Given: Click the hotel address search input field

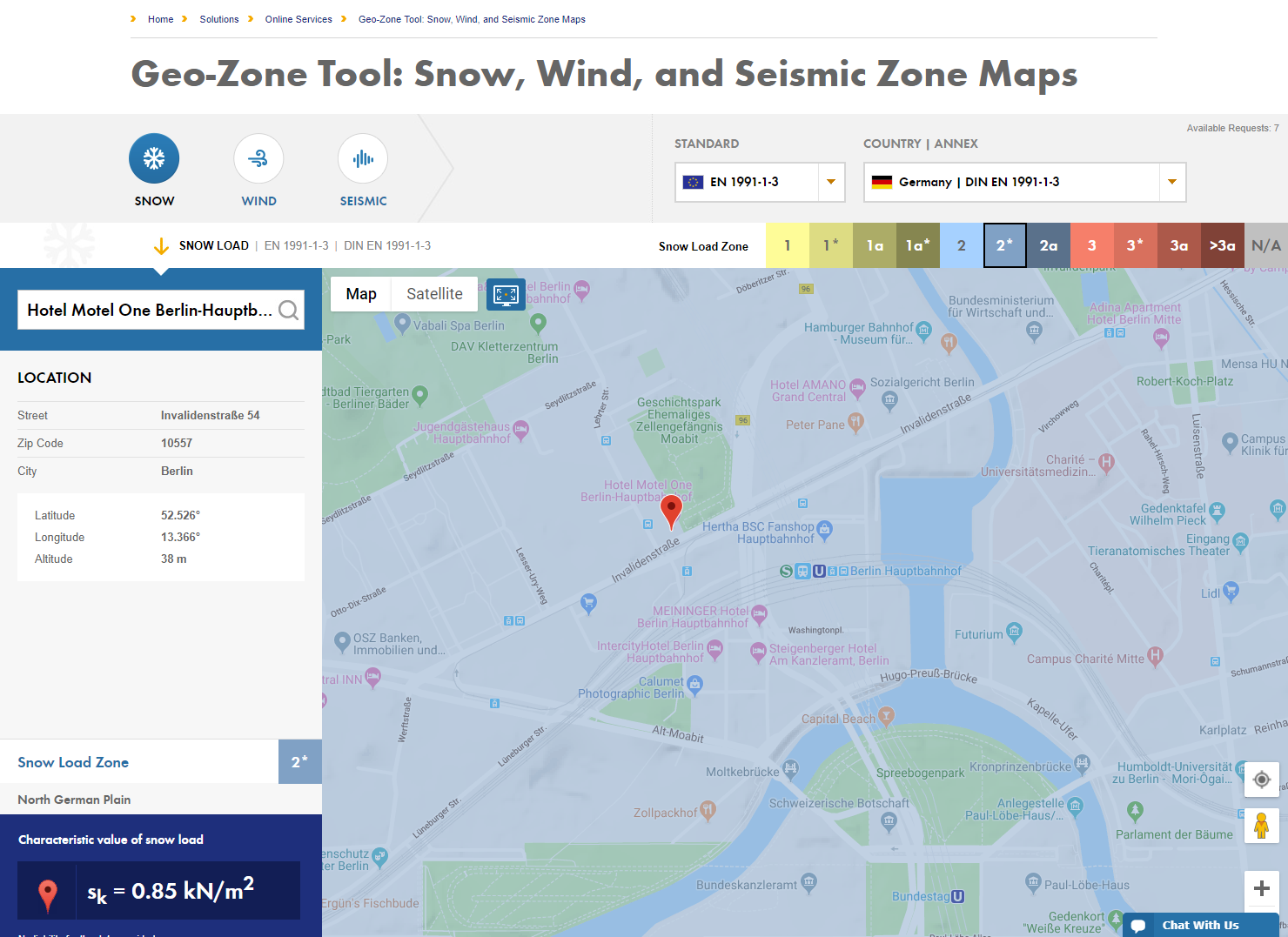Looking at the screenshot, I should click(148, 310).
